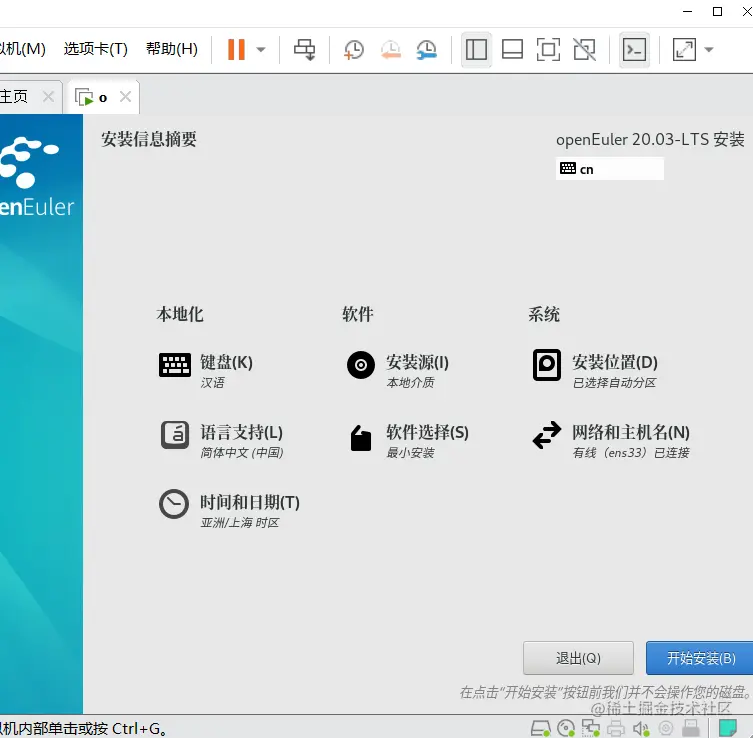
Task: Click the hard disk status bar icon
Action: [x=540, y=728]
